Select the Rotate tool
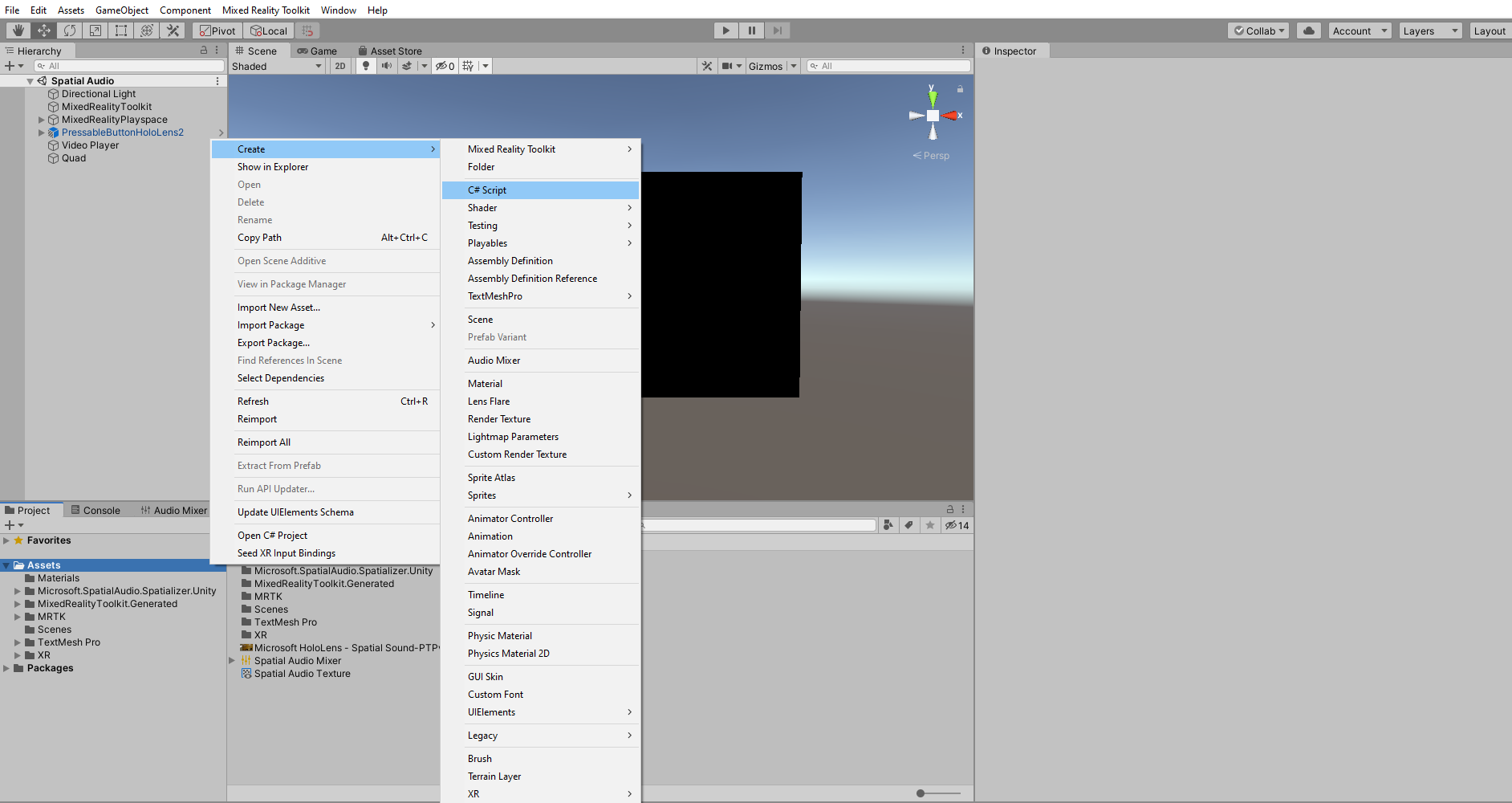 (70, 31)
